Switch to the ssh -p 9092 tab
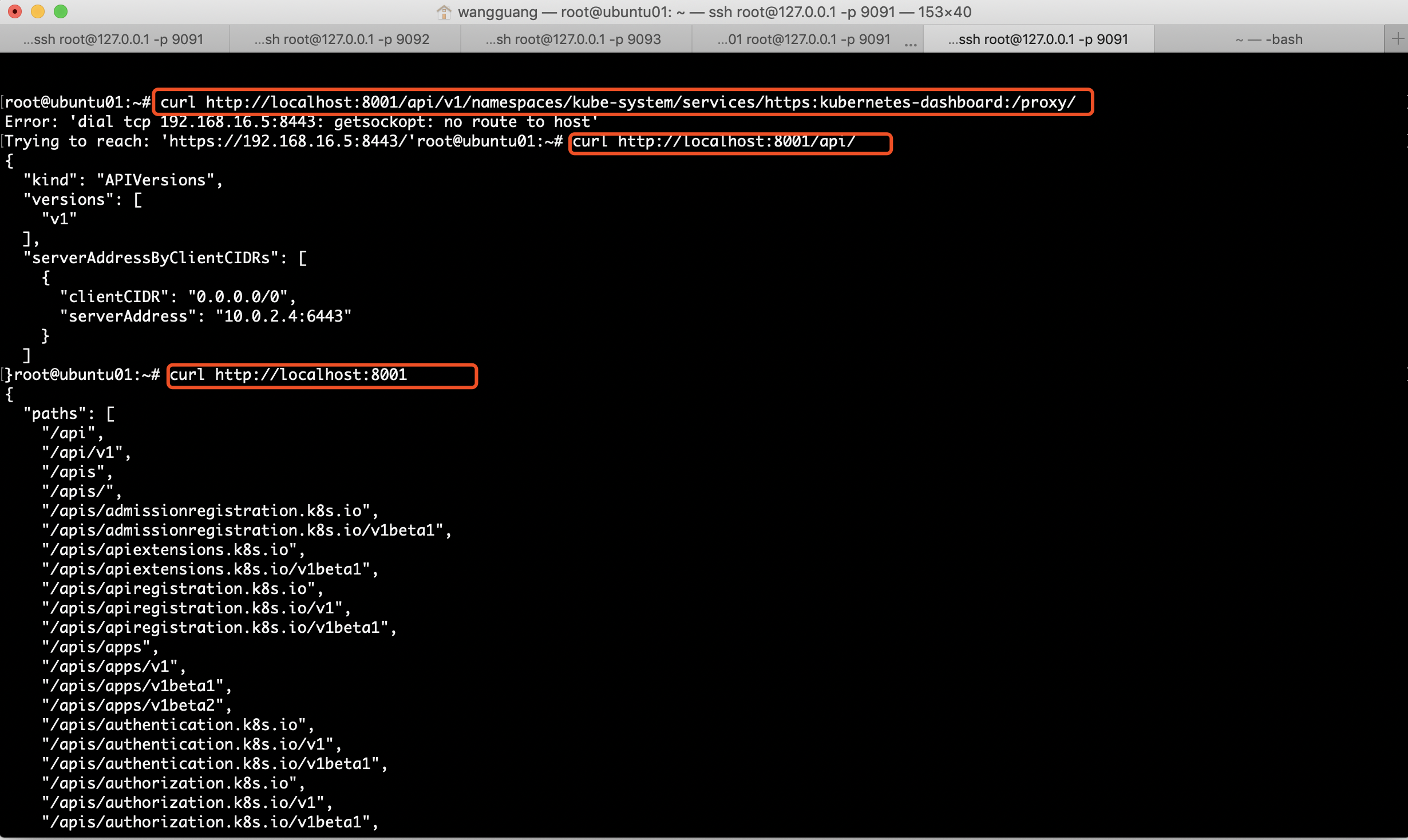Image resolution: width=1408 pixels, height=840 pixels. [345, 39]
